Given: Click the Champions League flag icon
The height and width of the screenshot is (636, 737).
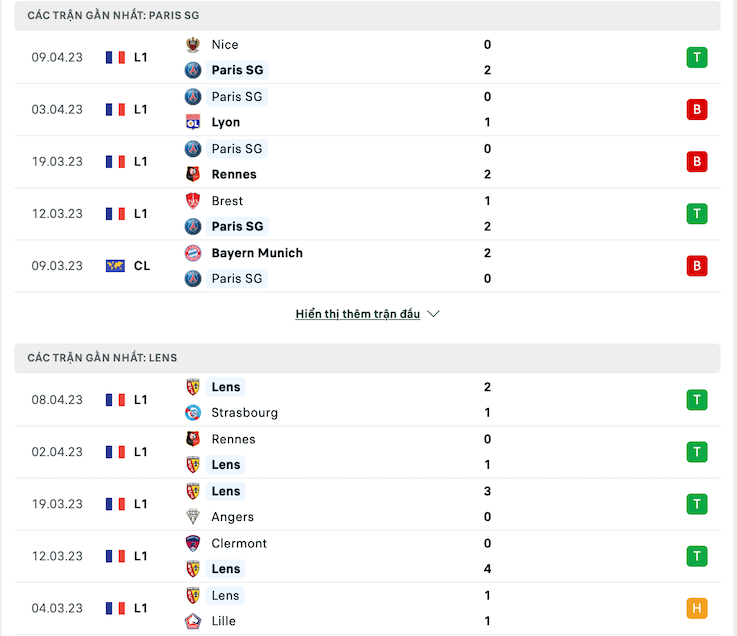Looking at the screenshot, I should 115,266.
